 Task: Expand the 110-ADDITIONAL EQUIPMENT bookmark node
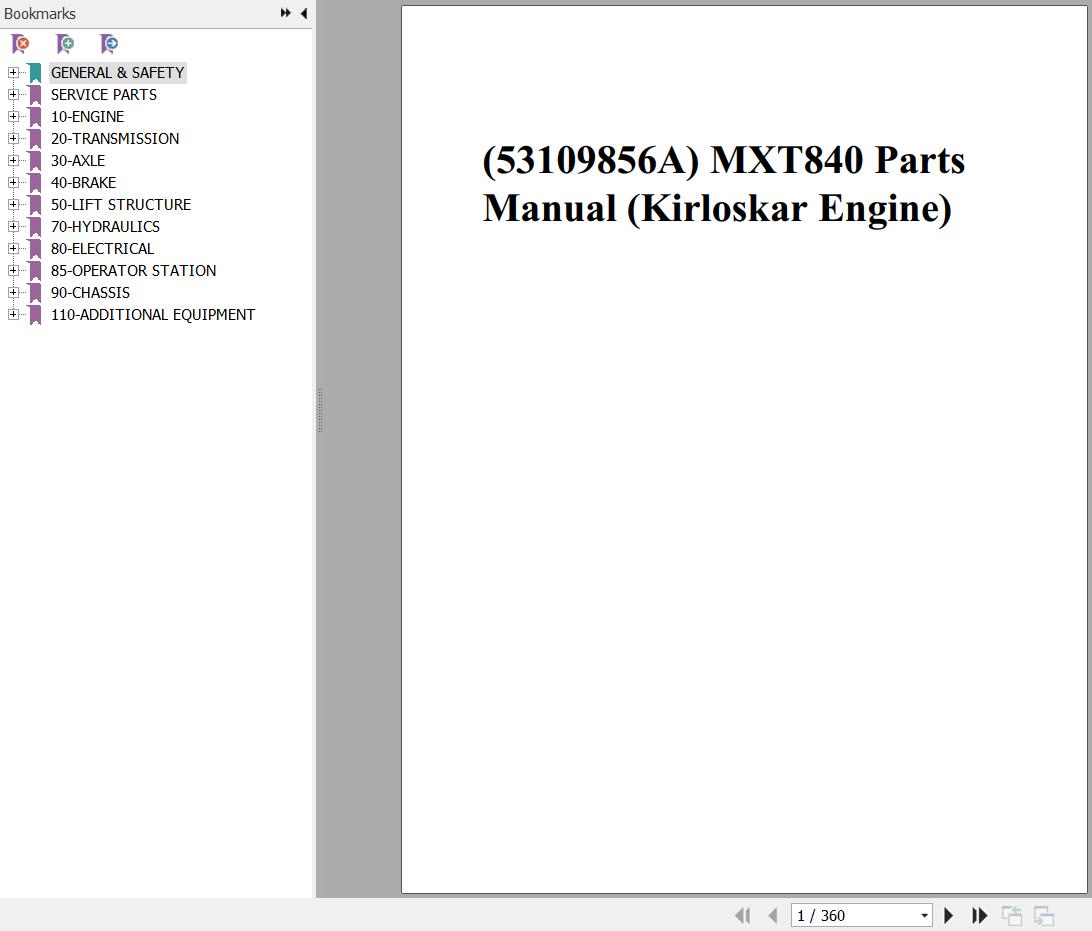click(13, 315)
